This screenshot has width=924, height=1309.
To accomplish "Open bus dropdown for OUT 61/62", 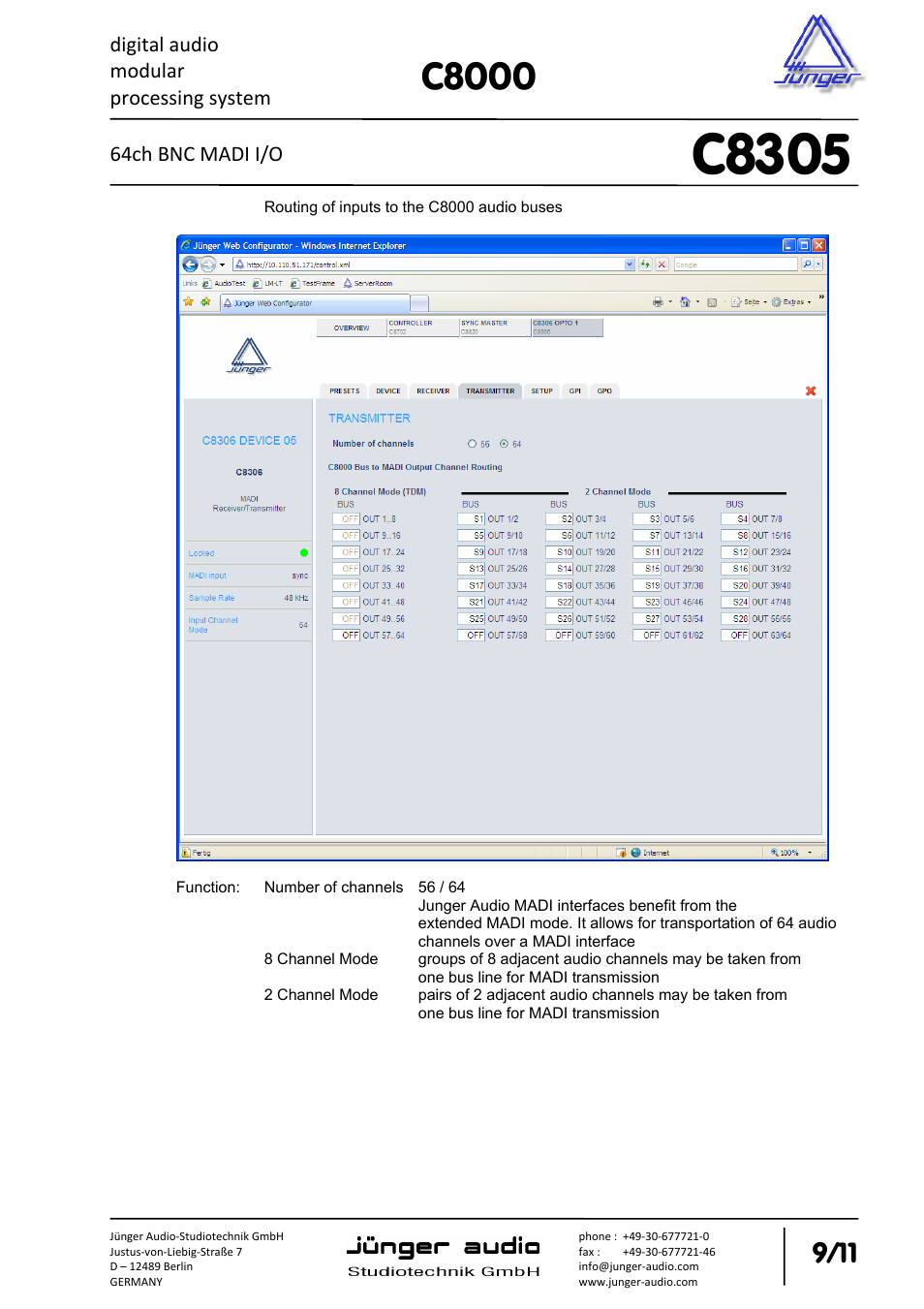I will (x=647, y=636).
